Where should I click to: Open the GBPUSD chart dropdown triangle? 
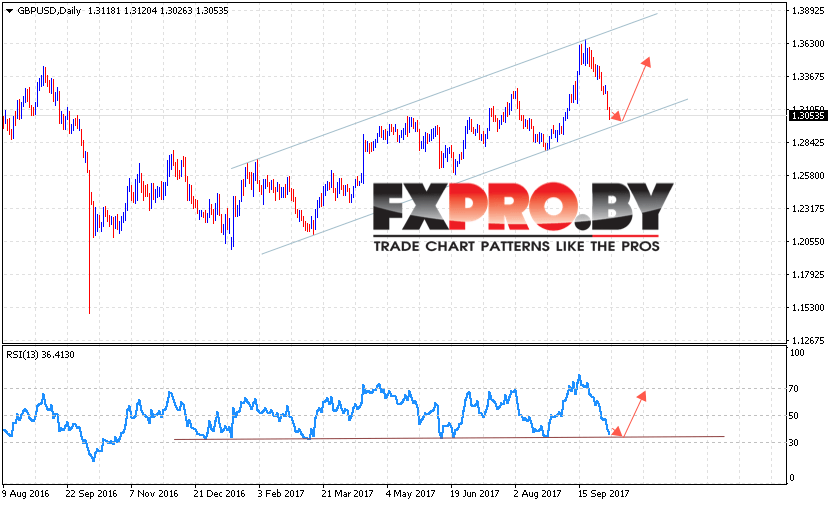9,11
